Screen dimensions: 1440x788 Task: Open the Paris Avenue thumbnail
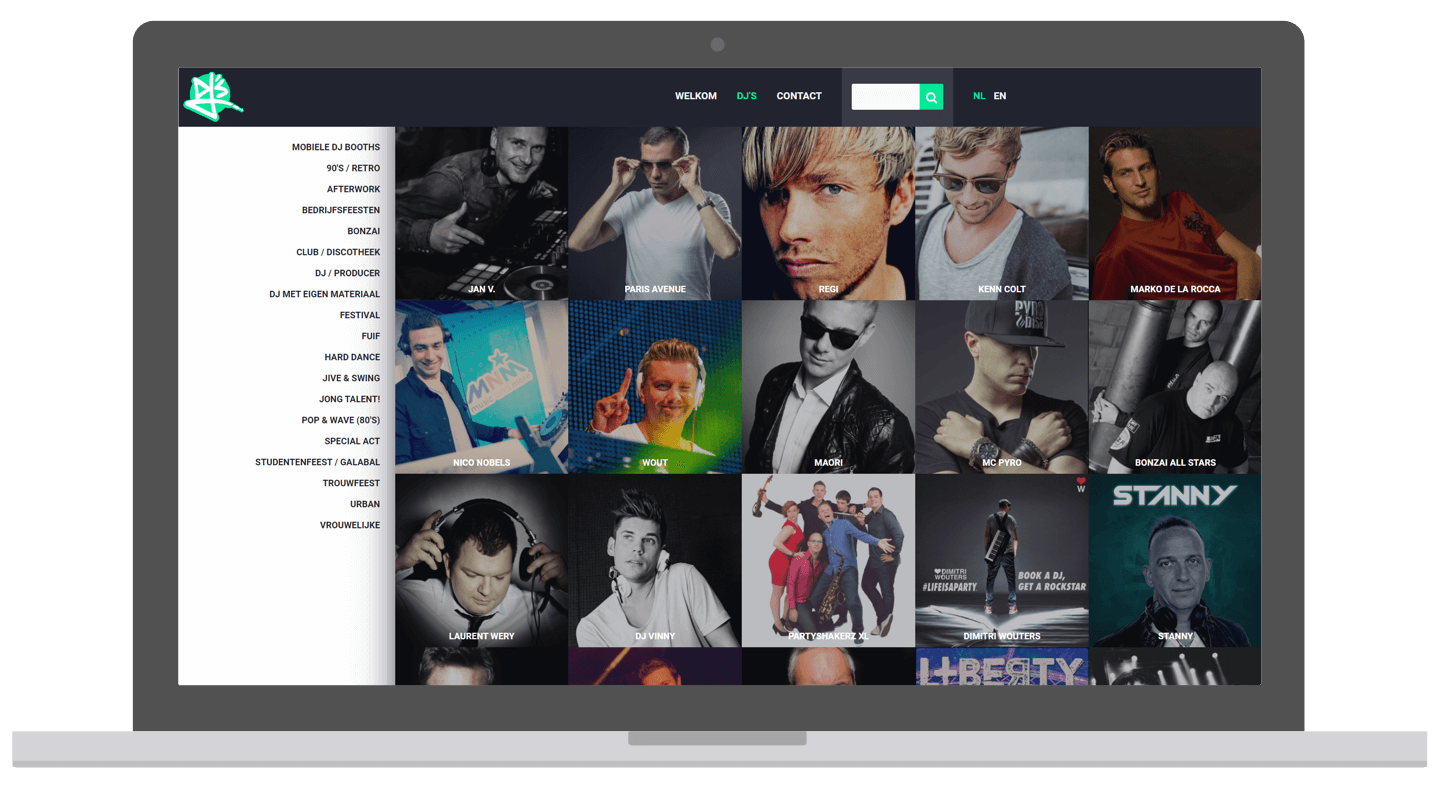click(x=655, y=213)
